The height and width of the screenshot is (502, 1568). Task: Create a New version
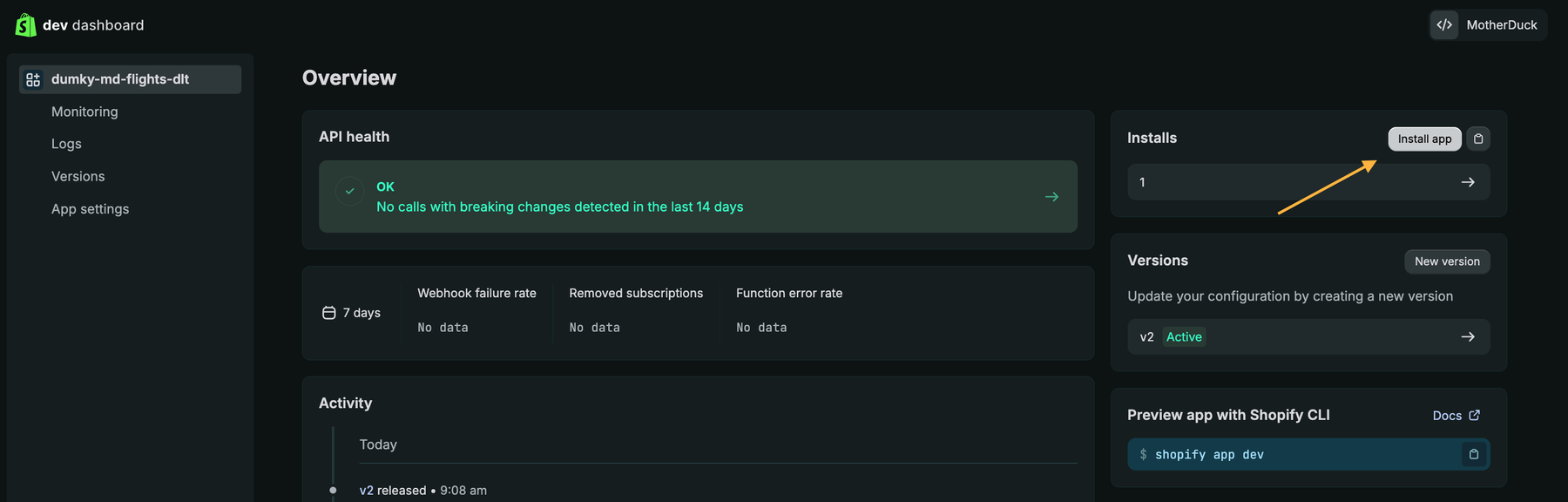1447,261
